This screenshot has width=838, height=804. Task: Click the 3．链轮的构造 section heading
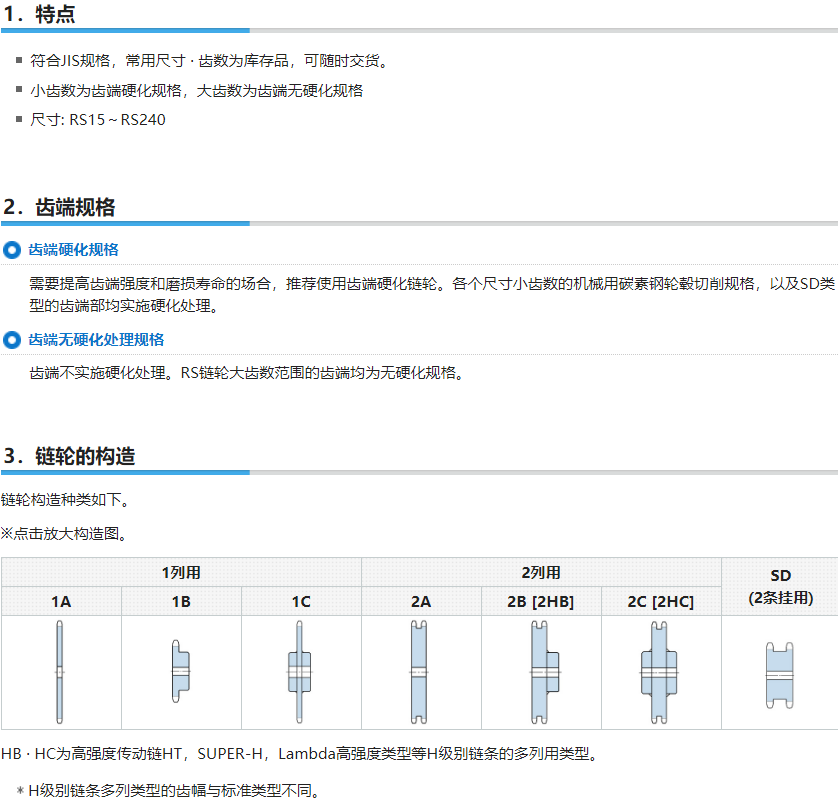tap(69, 457)
